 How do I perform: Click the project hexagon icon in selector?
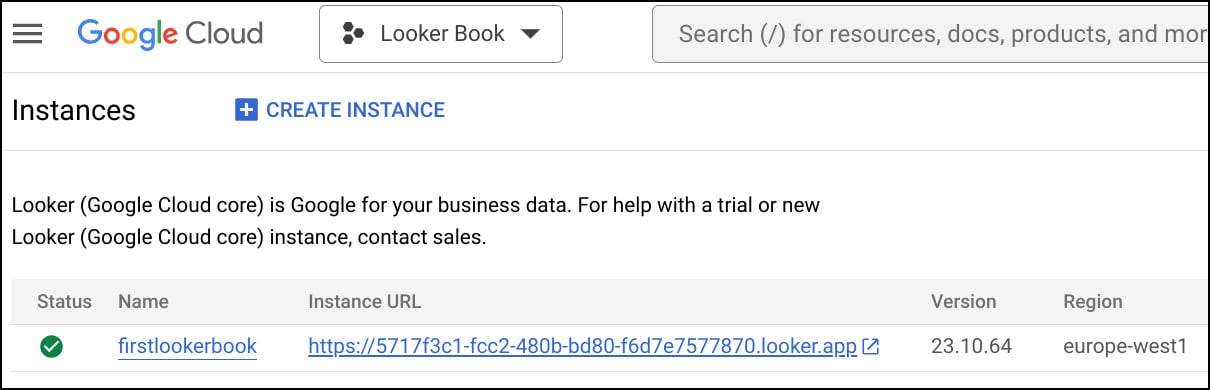point(353,34)
